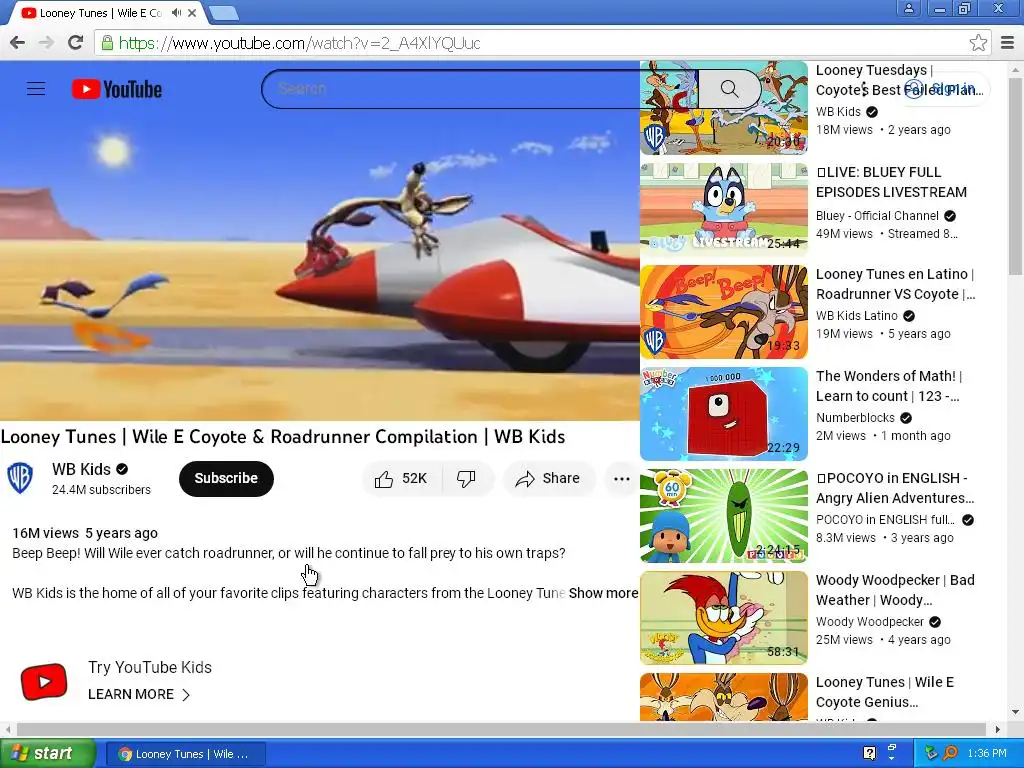Click Numberblocks channel name
The image size is (1024, 768).
pos(855,418)
